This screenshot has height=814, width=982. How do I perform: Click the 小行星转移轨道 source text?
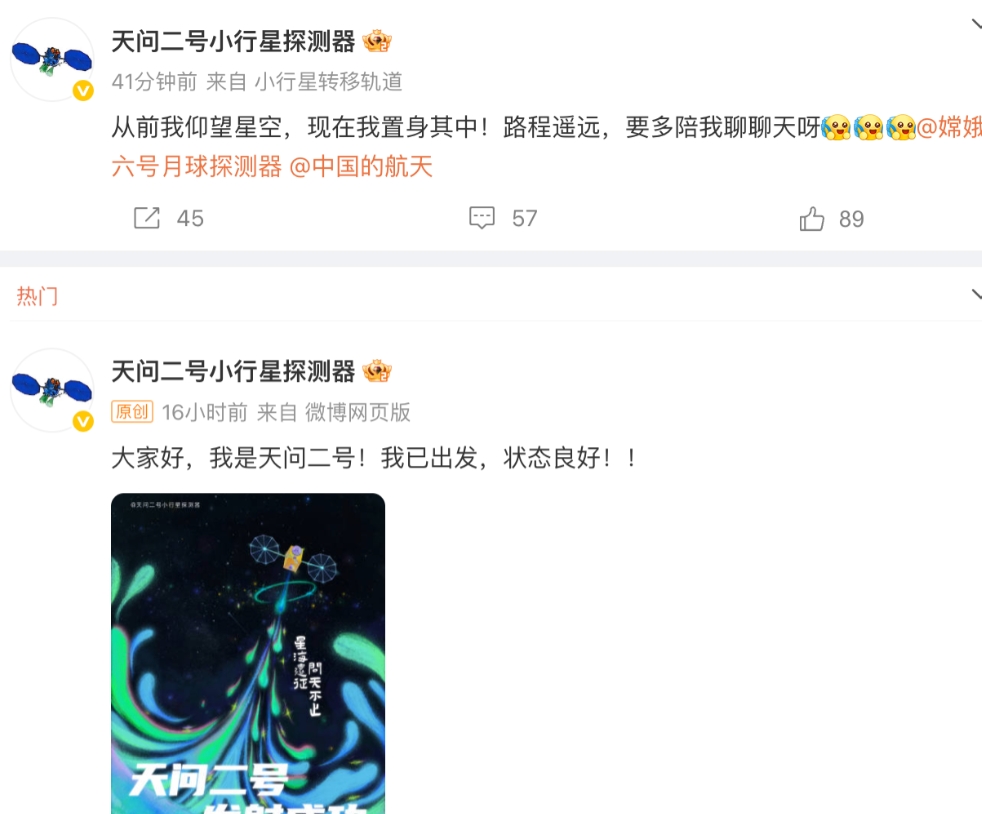click(328, 81)
